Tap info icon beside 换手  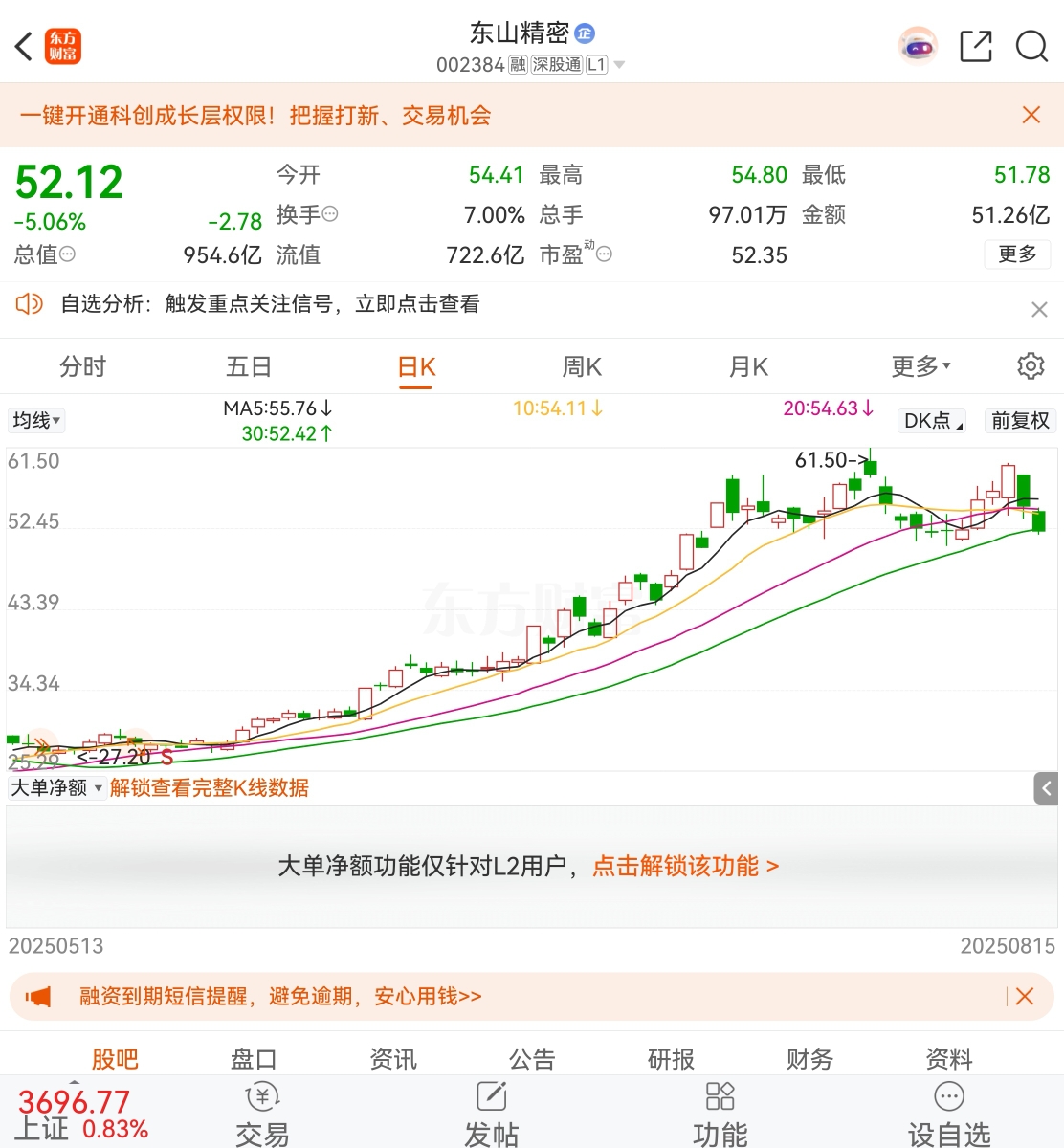point(330,214)
